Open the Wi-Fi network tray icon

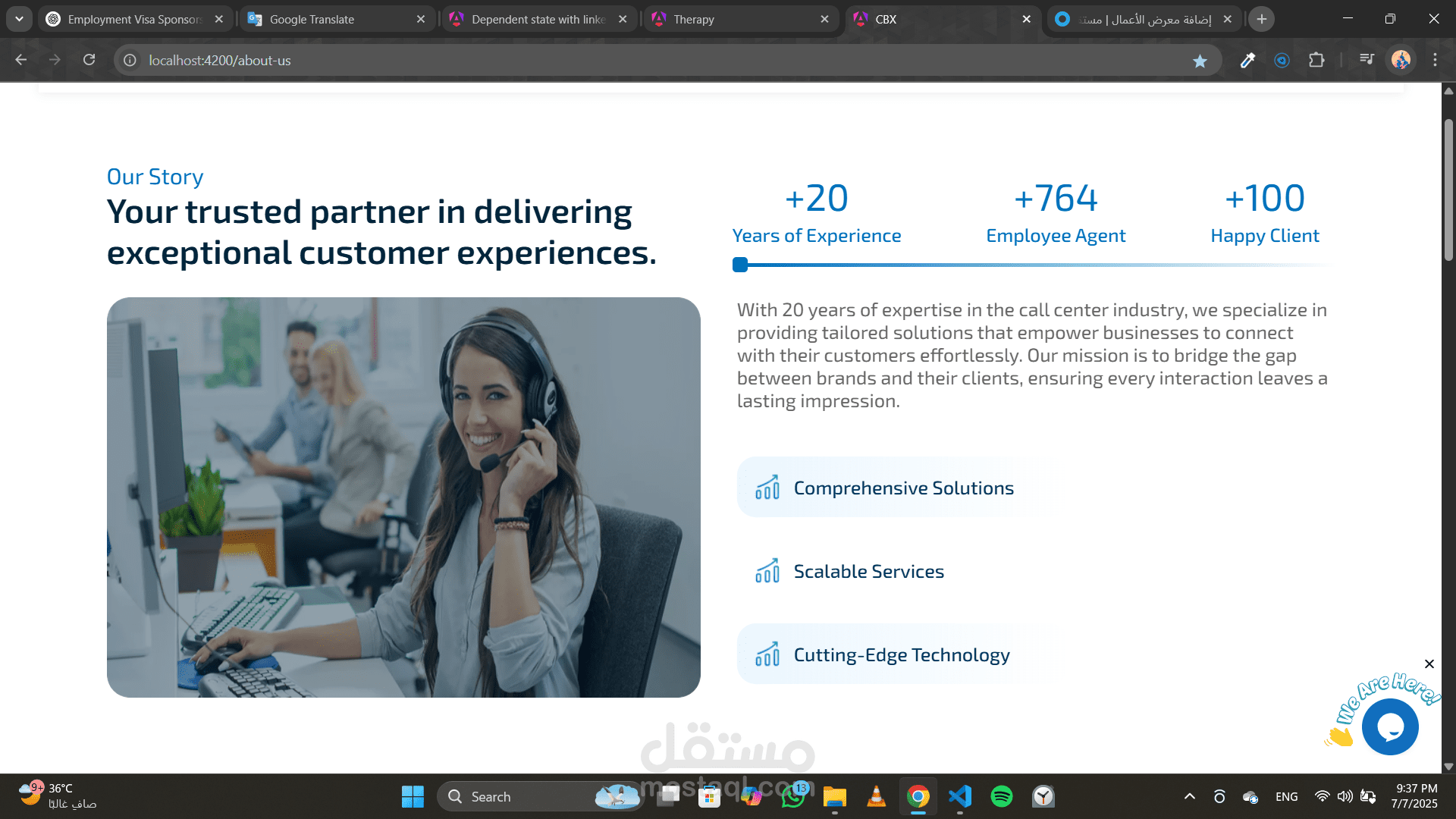tap(1322, 796)
